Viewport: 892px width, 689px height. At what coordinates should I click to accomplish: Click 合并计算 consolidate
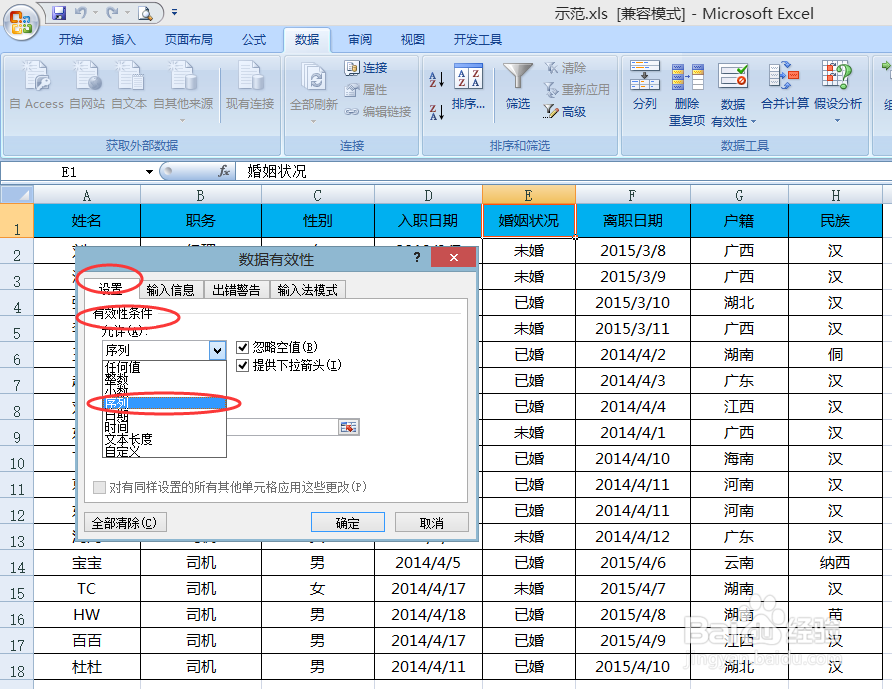coord(784,85)
